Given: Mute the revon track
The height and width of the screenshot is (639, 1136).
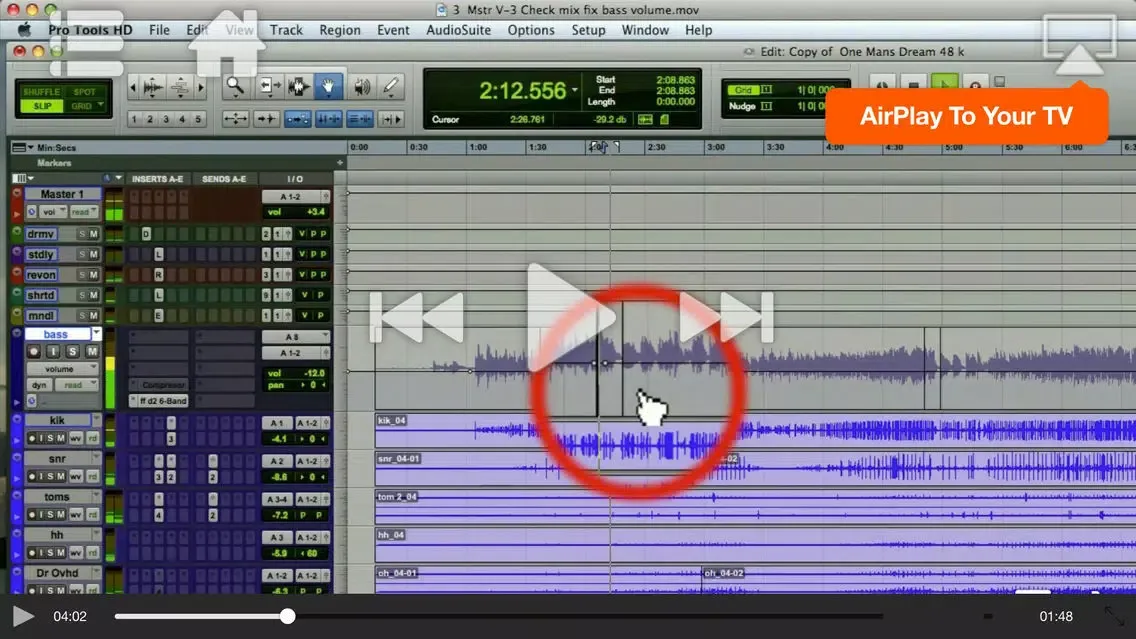Looking at the screenshot, I should [93, 275].
